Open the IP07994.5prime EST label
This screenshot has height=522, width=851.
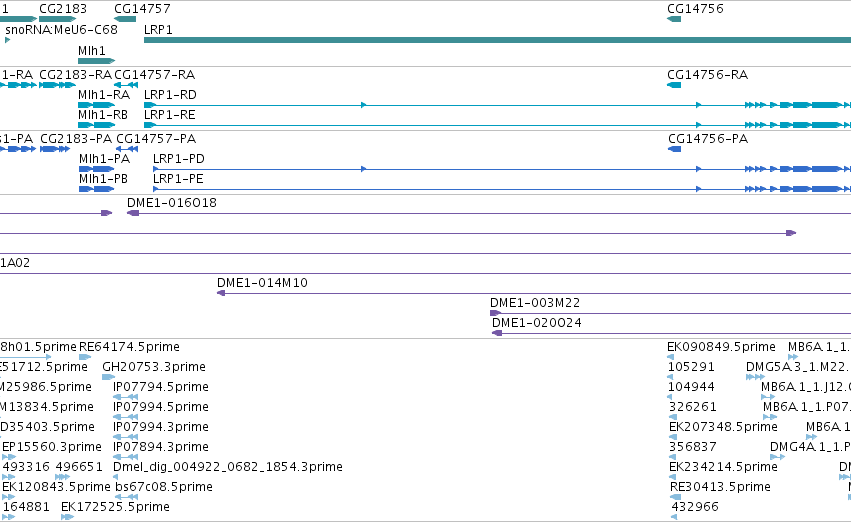(x=161, y=407)
